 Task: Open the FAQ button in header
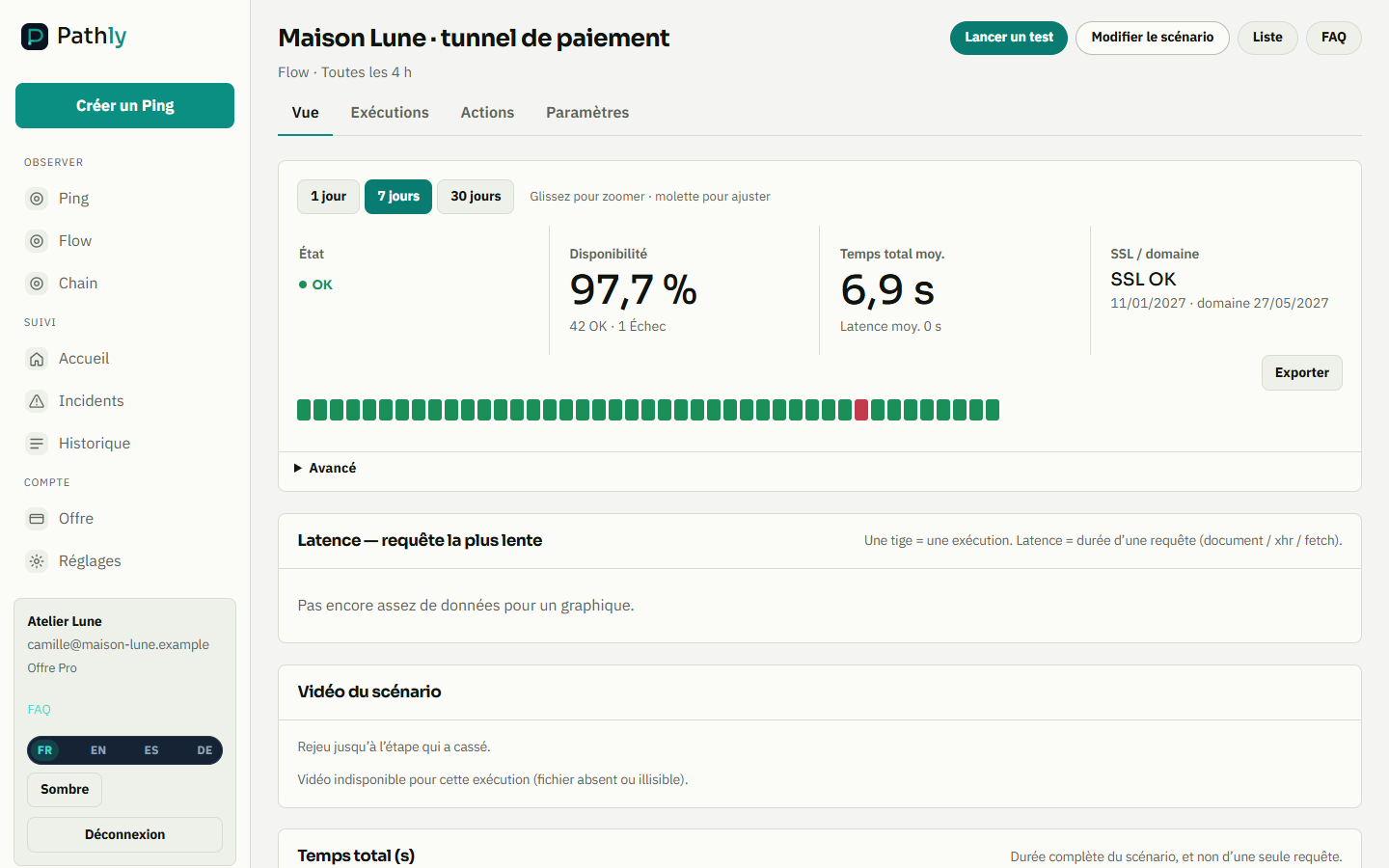1334,38
